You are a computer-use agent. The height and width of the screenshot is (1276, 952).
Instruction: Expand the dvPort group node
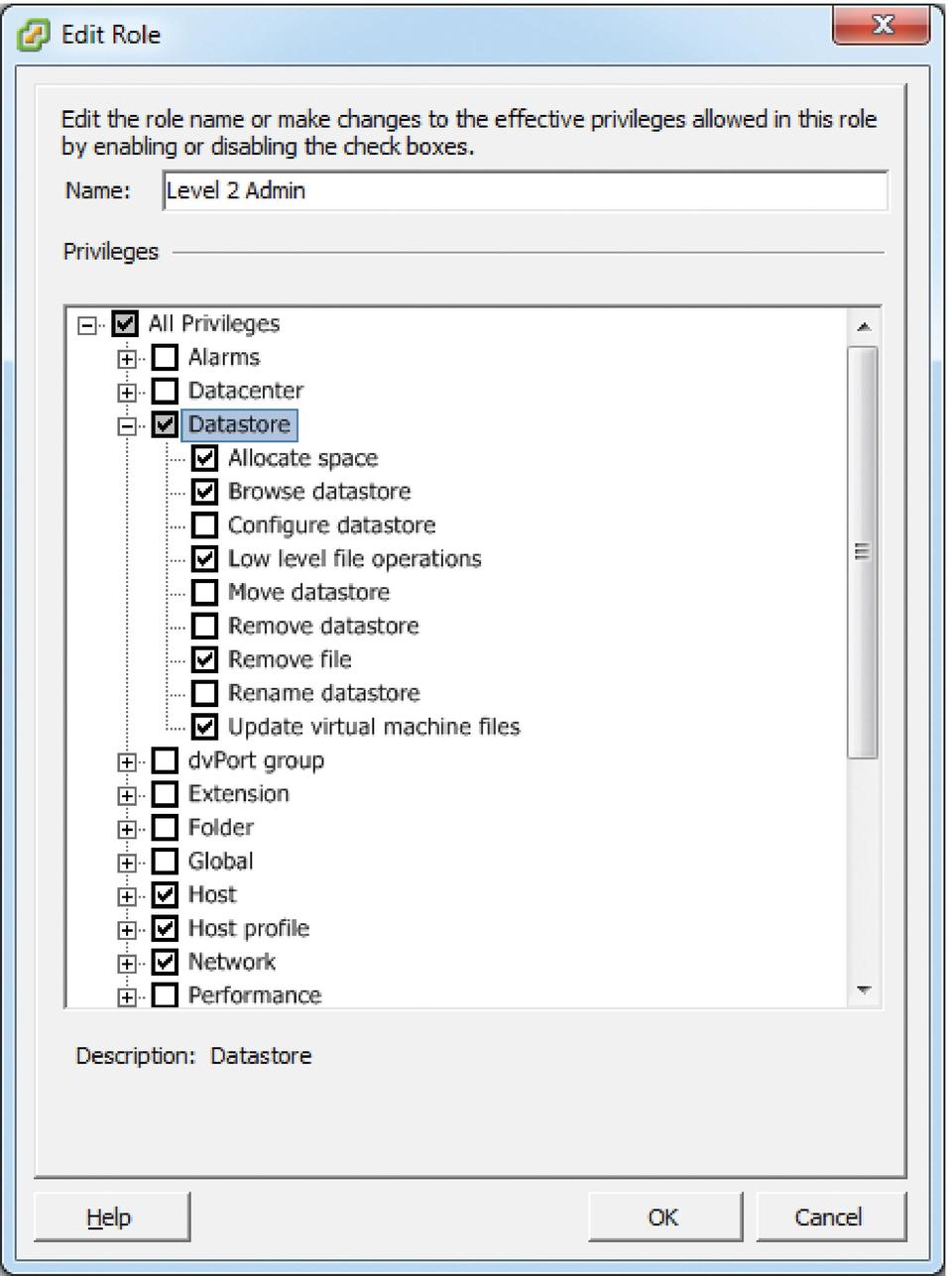pyautogui.click(x=127, y=761)
